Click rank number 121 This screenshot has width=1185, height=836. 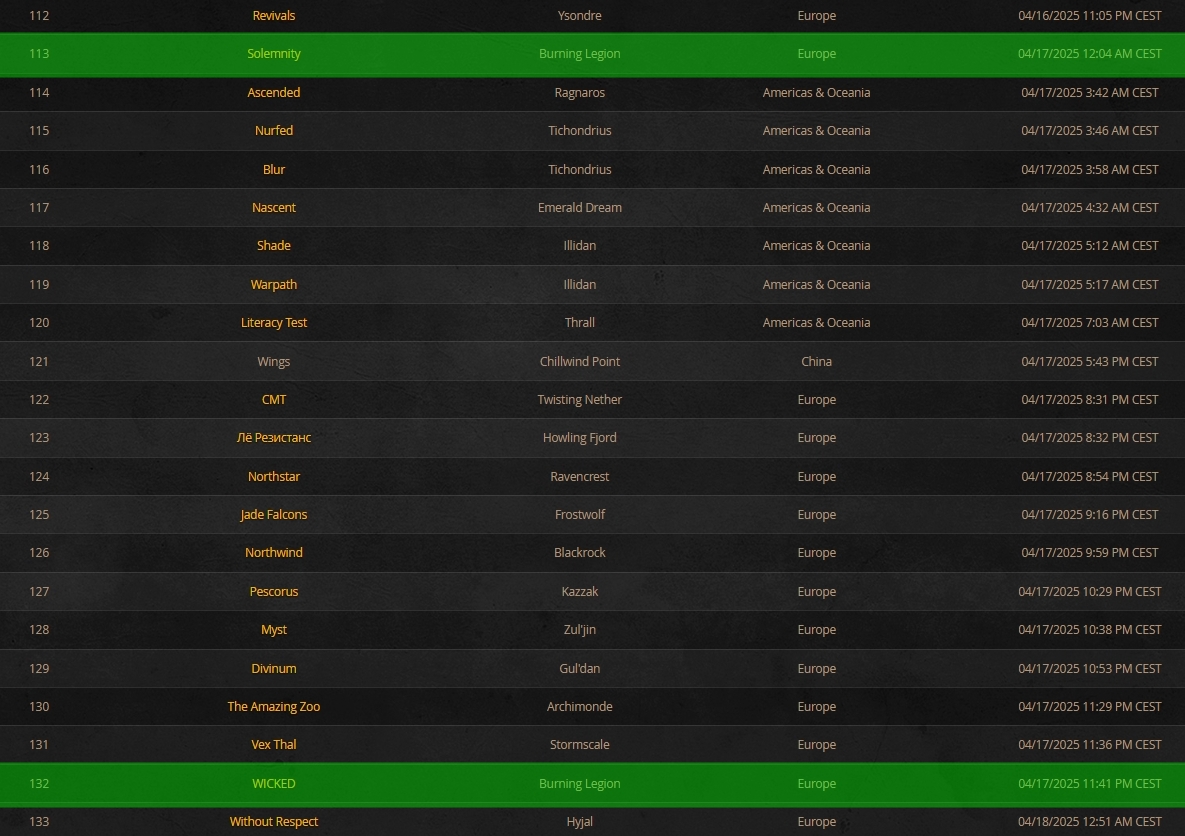pos(39,362)
